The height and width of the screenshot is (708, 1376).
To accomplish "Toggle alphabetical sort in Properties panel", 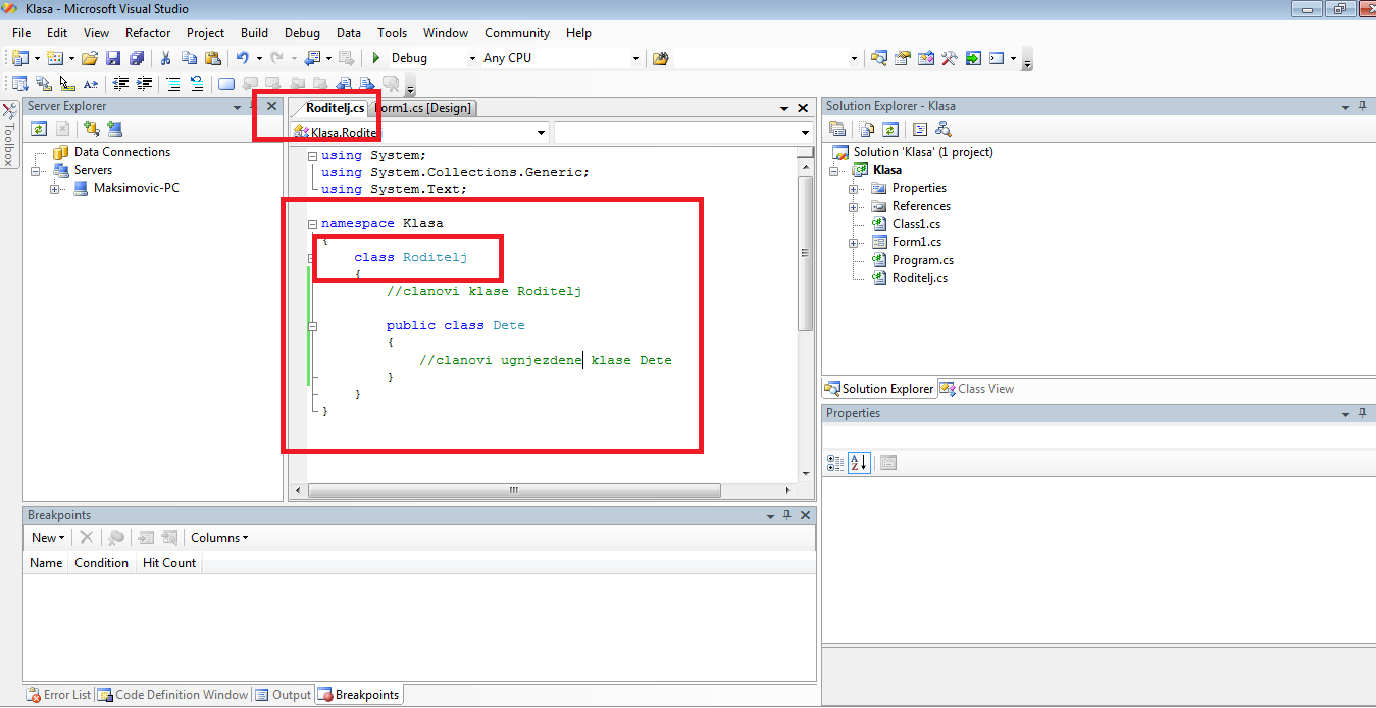I will pos(859,462).
